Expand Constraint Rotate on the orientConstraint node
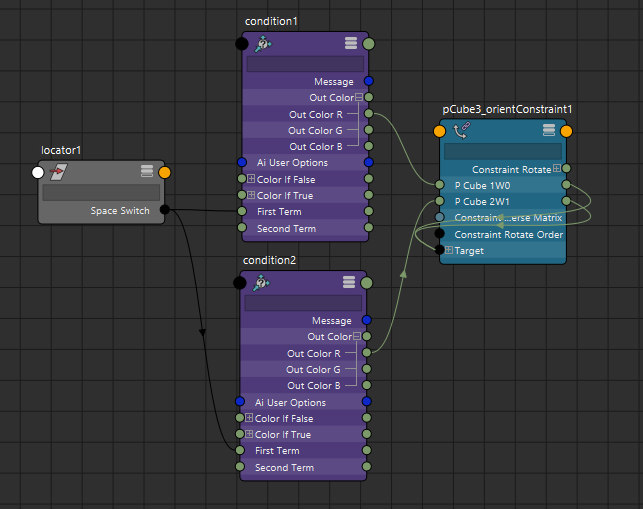The width and height of the screenshot is (643, 509). (x=556, y=169)
